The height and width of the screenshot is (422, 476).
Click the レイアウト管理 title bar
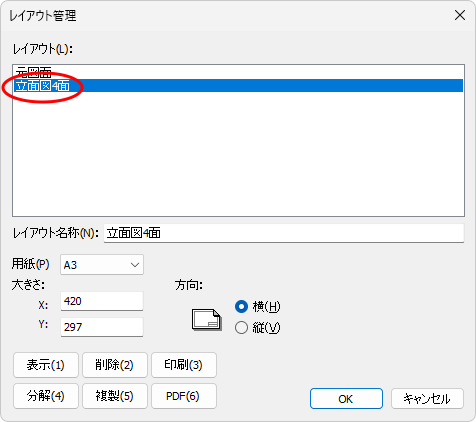[x=227, y=16]
